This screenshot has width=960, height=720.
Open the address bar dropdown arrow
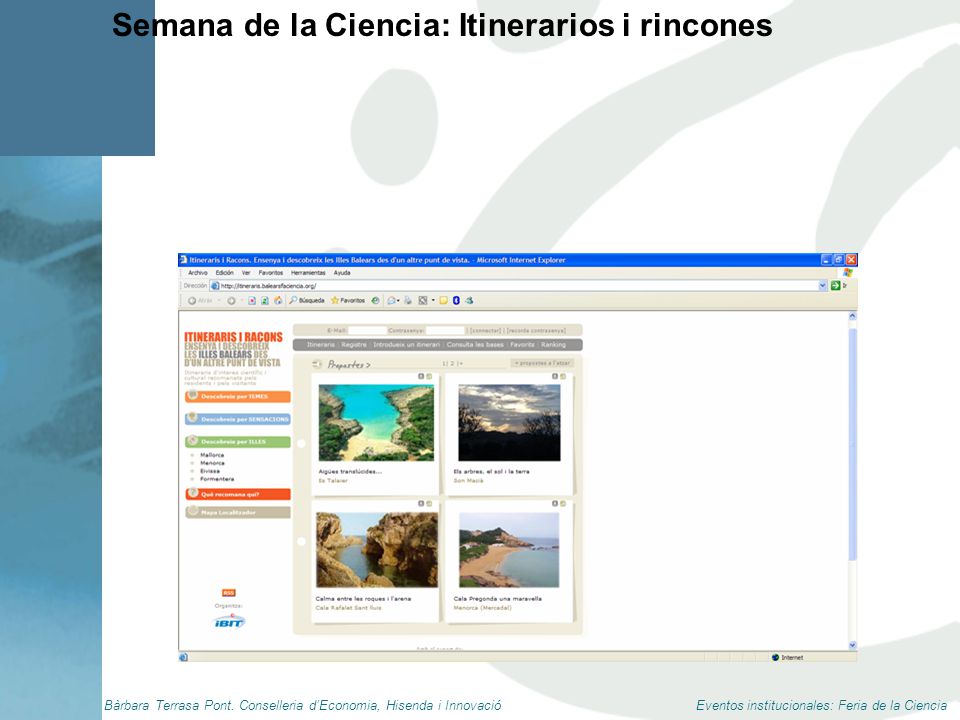[822, 286]
